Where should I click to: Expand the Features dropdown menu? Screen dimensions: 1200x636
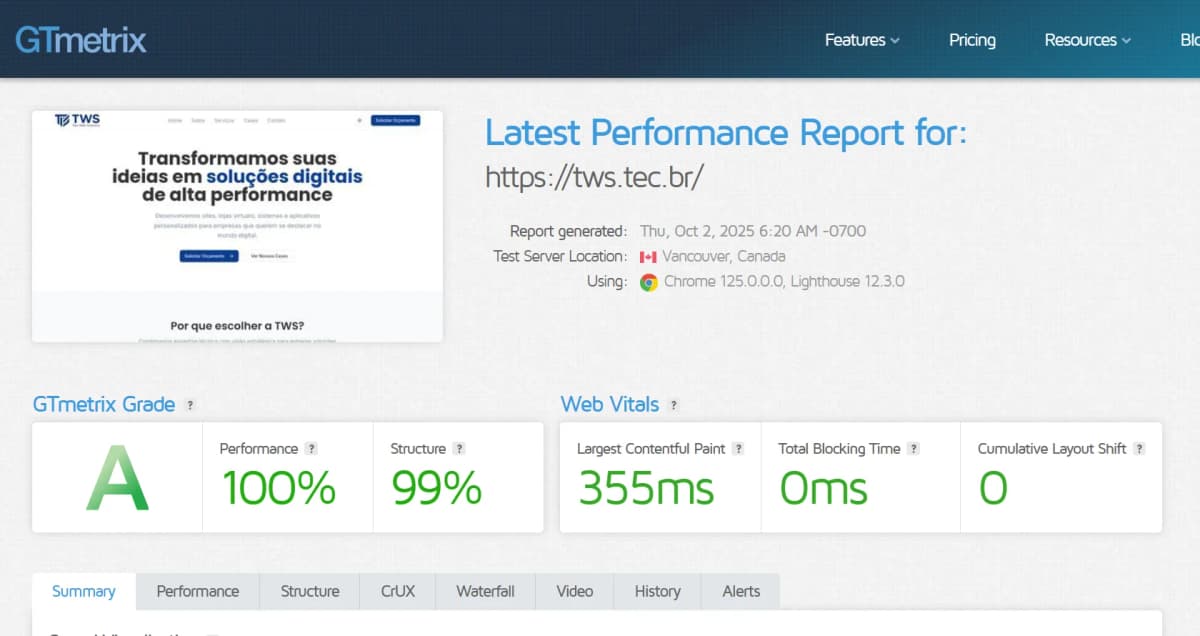point(862,40)
